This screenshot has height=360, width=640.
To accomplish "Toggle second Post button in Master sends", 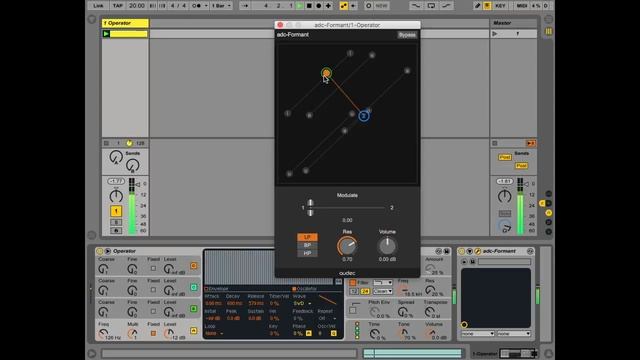I will 521,166.
